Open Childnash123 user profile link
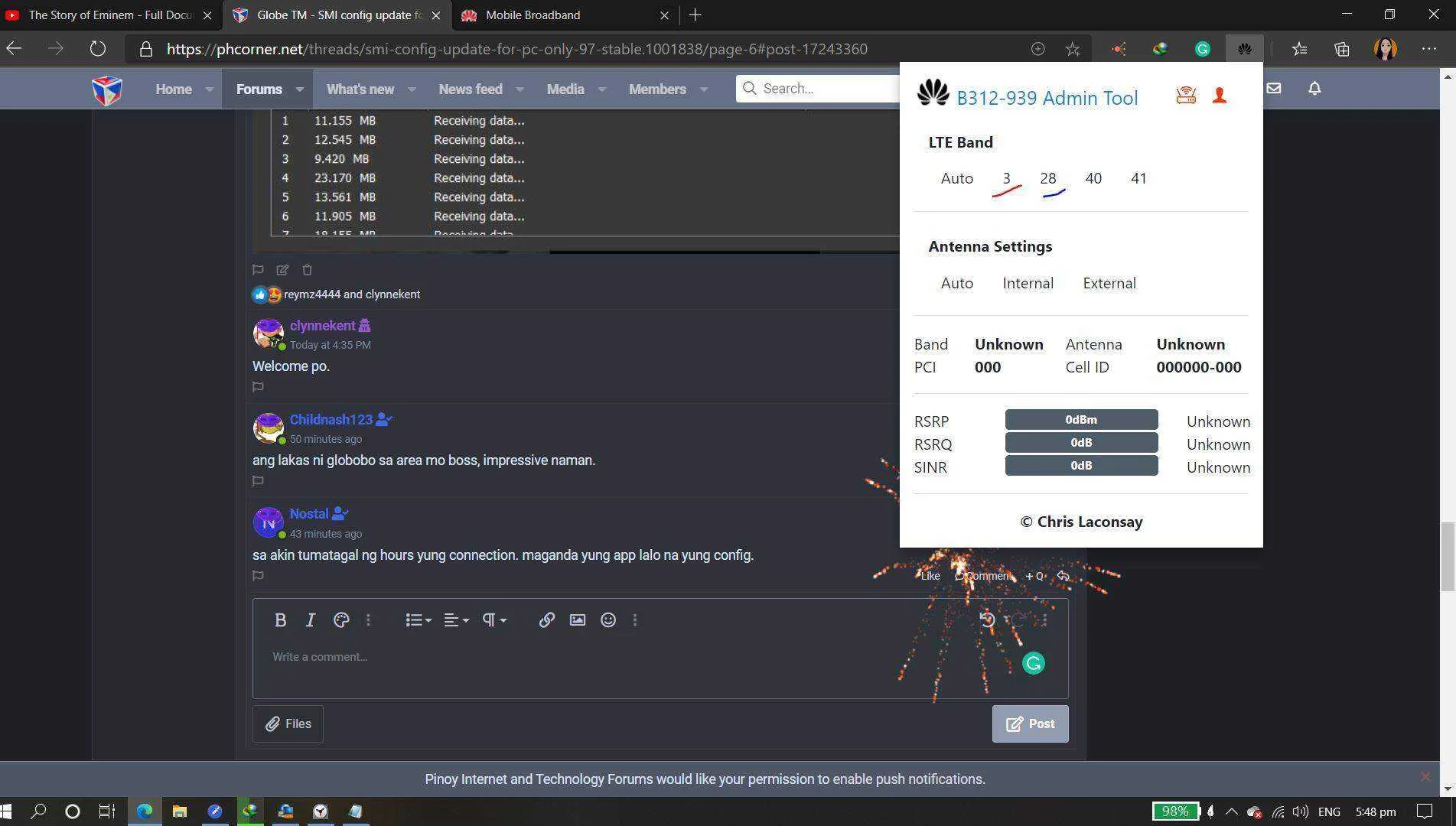The height and width of the screenshot is (826, 1456). click(x=331, y=420)
